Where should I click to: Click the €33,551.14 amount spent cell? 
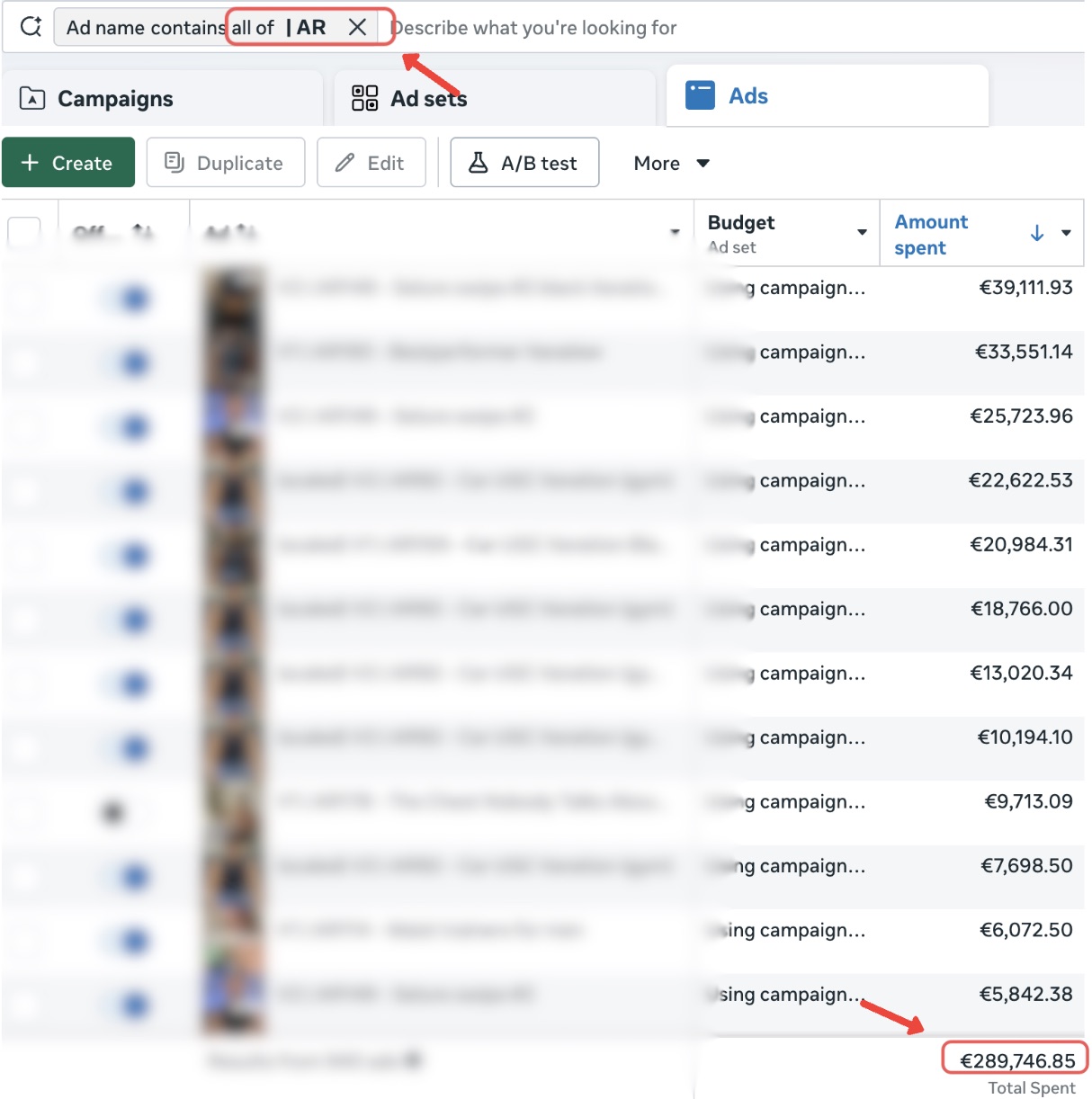[1024, 352]
